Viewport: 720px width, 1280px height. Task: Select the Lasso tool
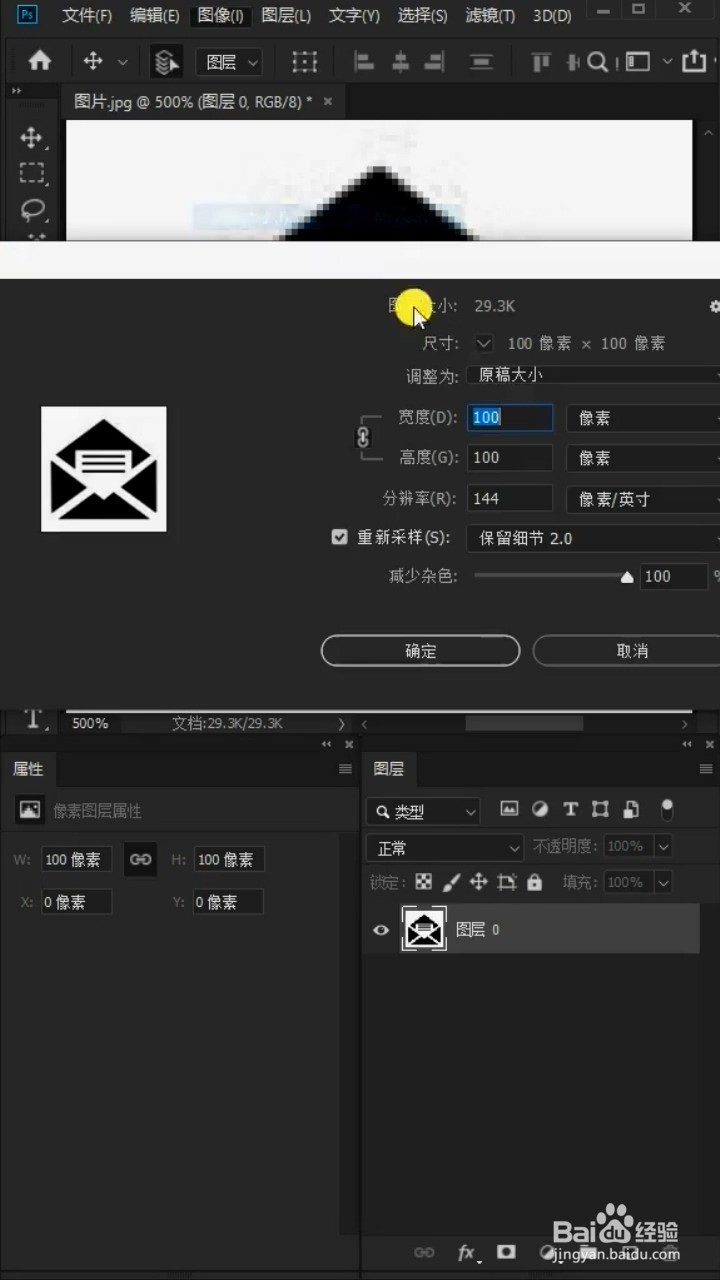[x=33, y=209]
